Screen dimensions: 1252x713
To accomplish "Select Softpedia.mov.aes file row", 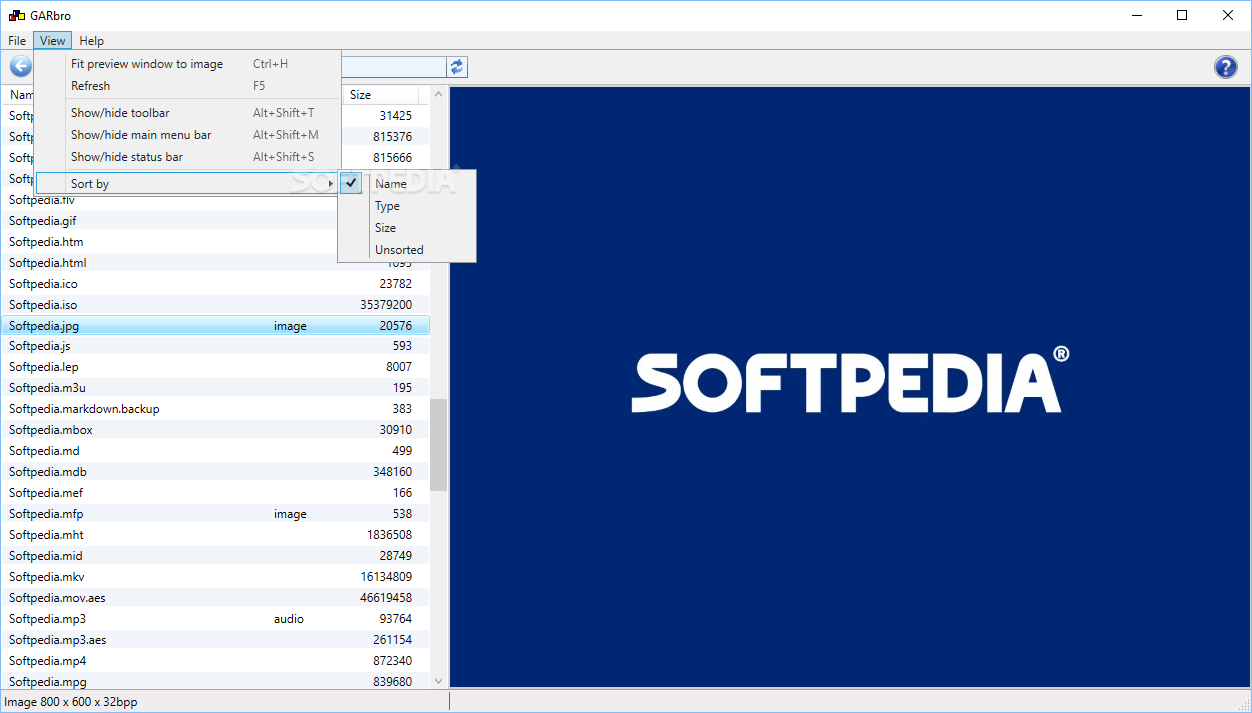I will click(215, 598).
